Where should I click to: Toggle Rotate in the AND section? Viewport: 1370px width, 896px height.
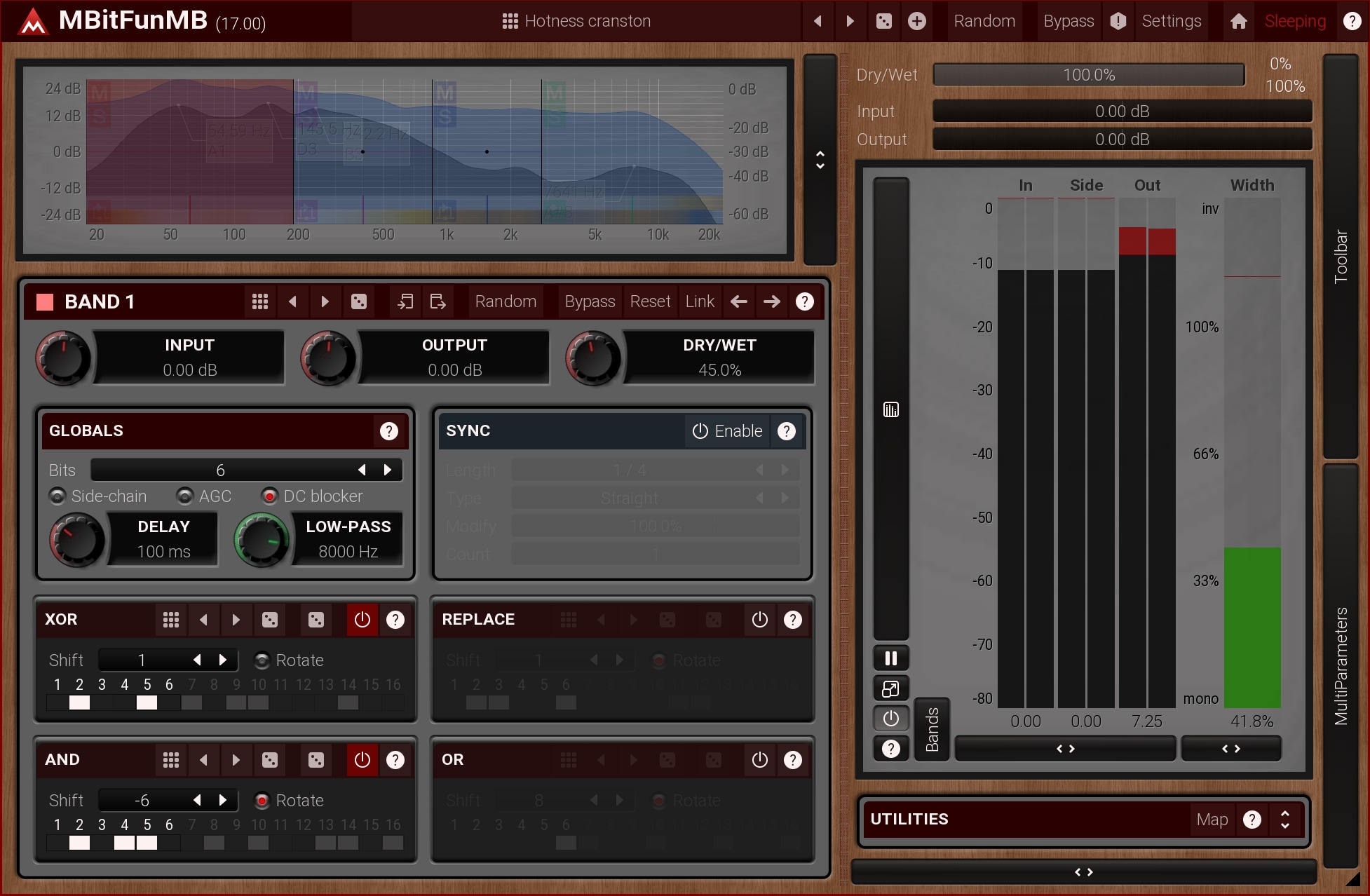click(262, 801)
